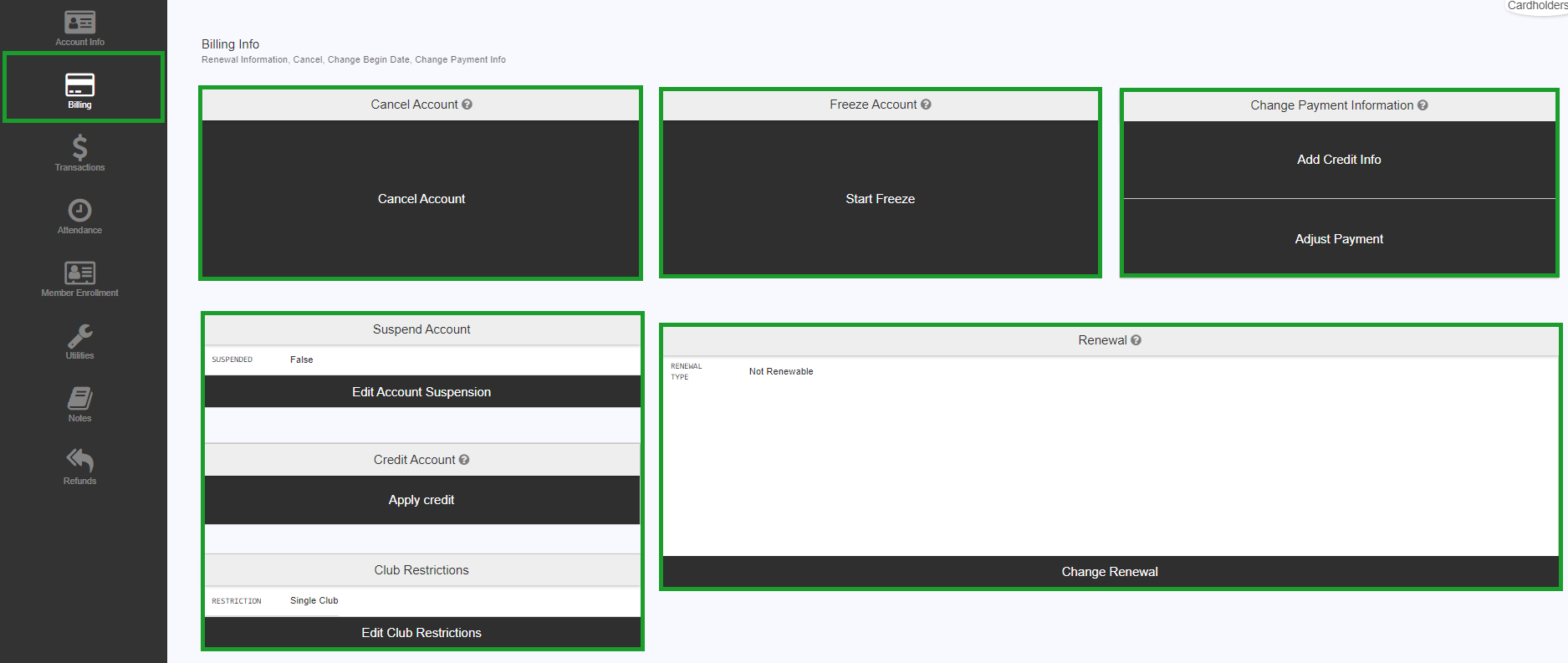
Task: Click Add Credit Info button
Action: (1339, 160)
